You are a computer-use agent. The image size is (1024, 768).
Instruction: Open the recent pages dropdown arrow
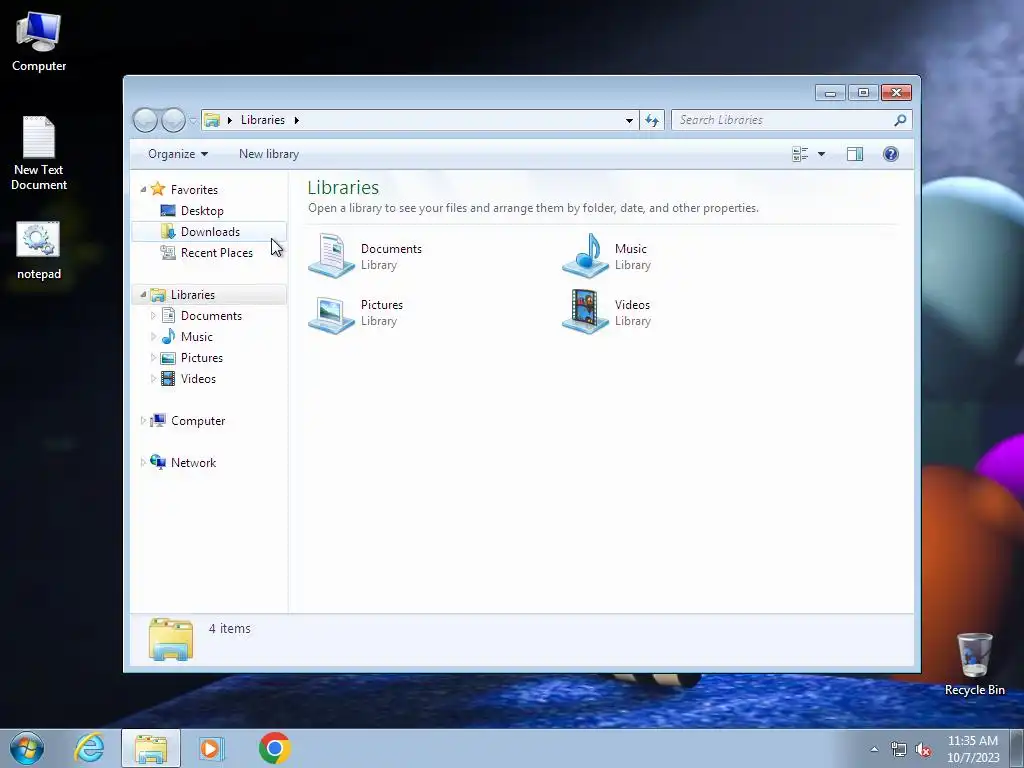193,120
